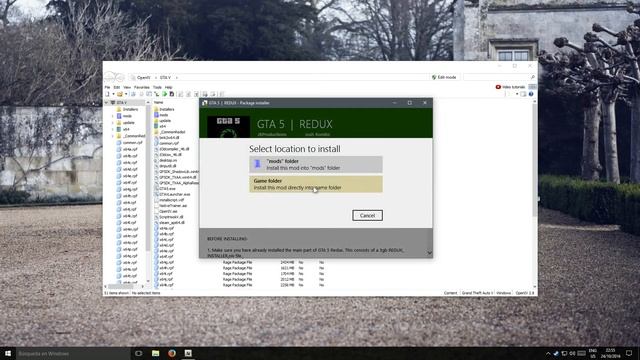The width and height of the screenshot is (640, 360).
Task: Select the Installers folder in file list
Action: click(x=167, y=109)
